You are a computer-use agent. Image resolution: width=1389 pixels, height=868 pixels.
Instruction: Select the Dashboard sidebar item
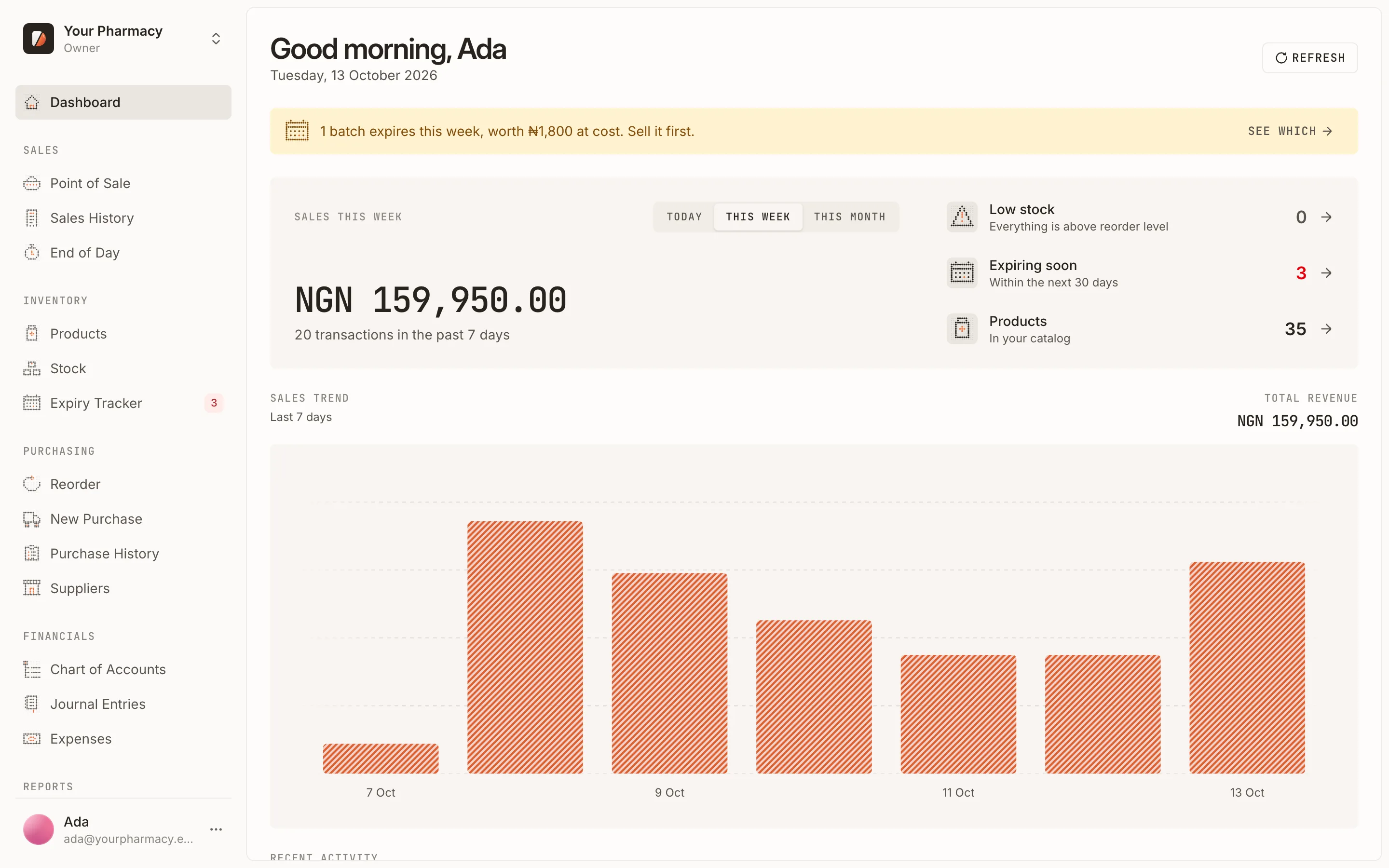click(123, 102)
